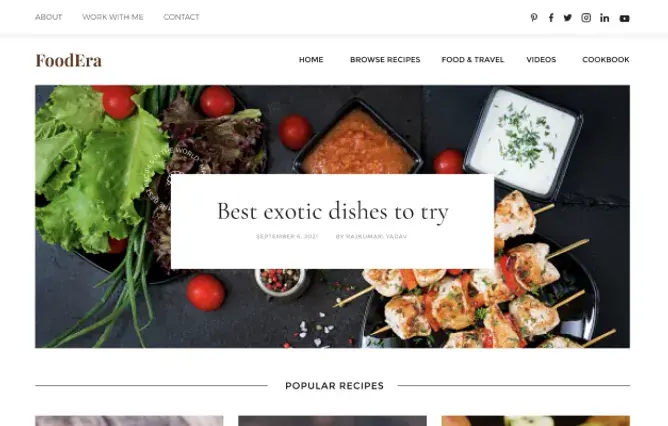Viewport: 668px width, 426px height.
Task: Open Browse Recipes menu item
Action: pos(385,60)
